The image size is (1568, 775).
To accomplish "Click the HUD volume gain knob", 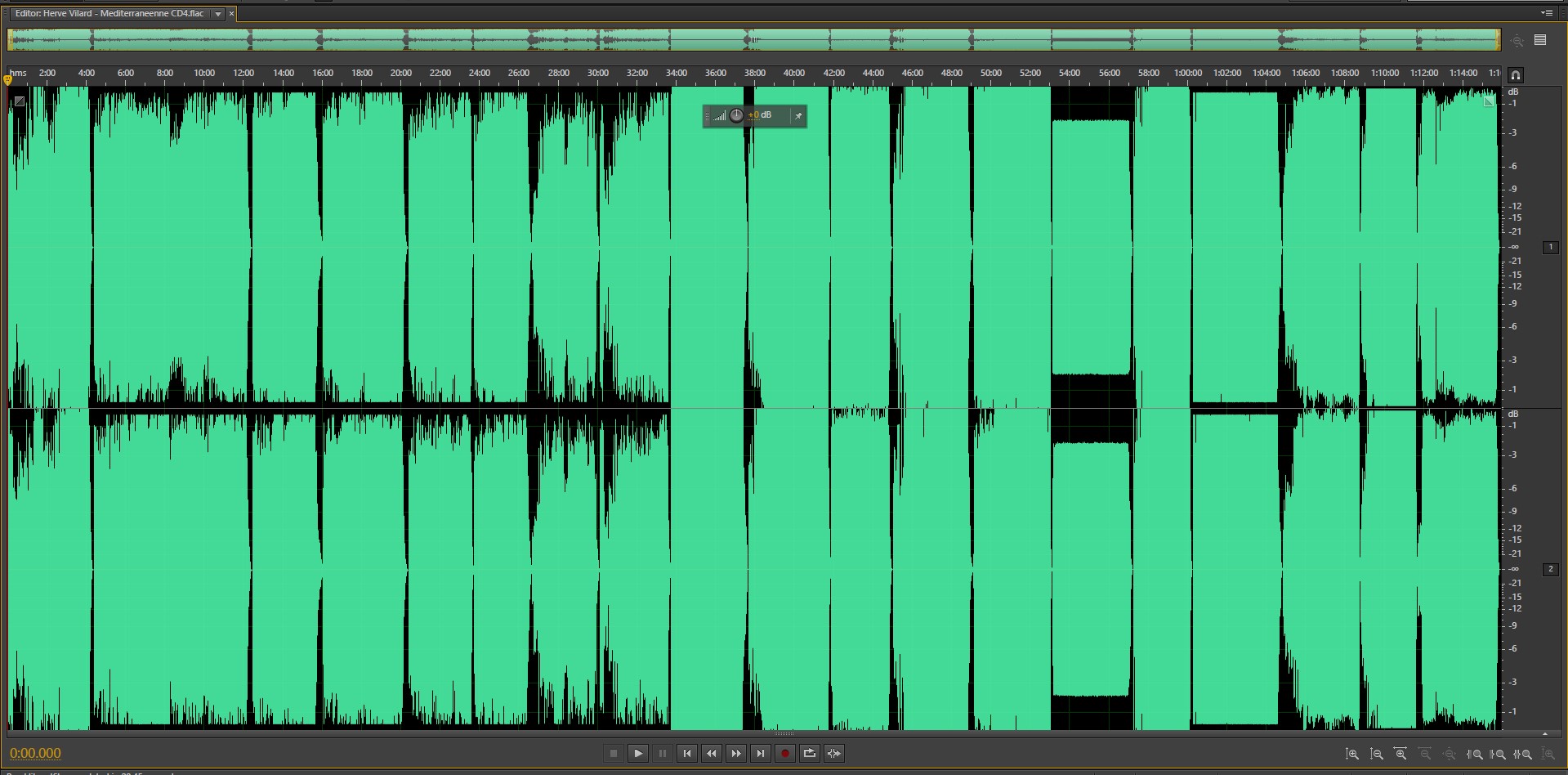I will pos(736,115).
